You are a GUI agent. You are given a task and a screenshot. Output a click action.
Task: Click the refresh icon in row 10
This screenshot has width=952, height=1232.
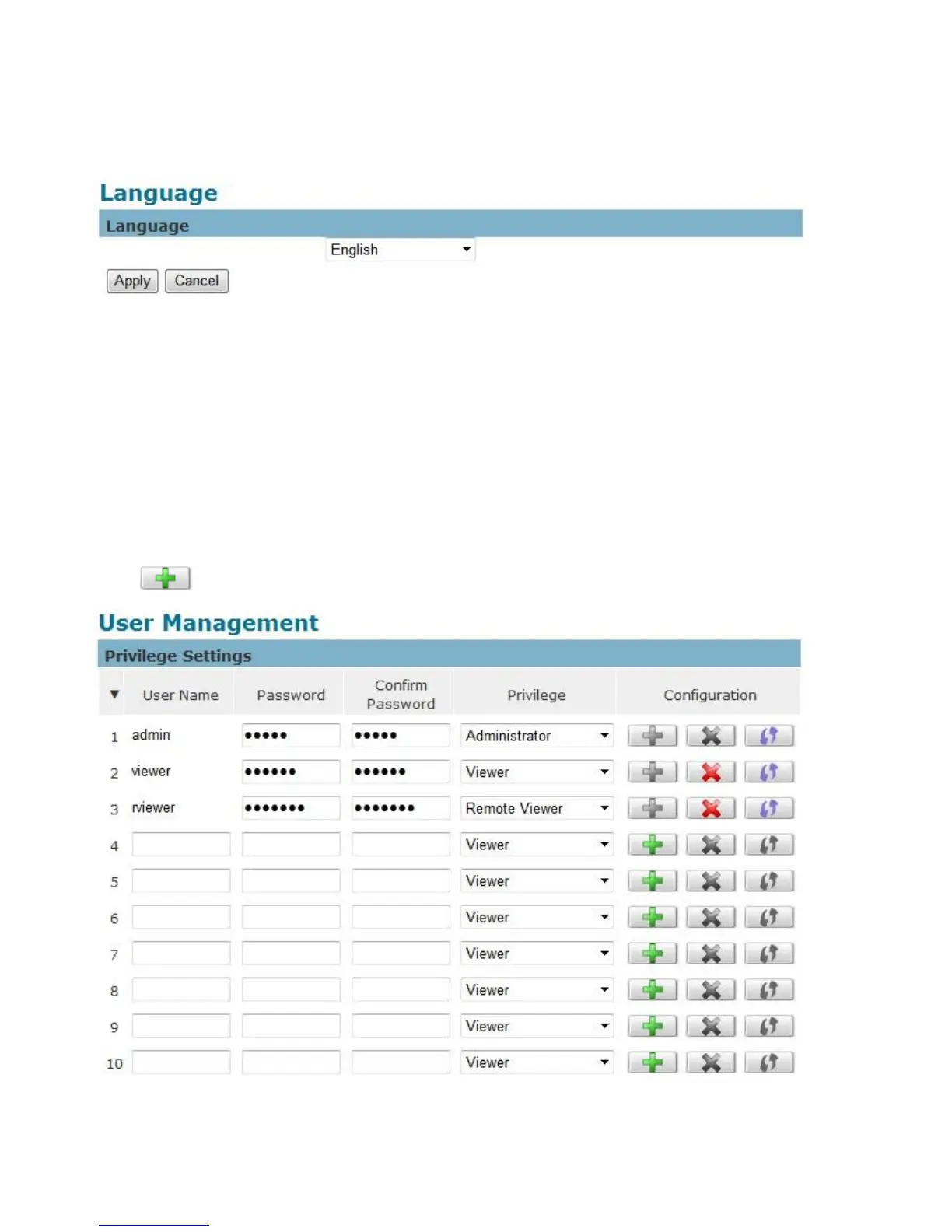point(769,1062)
